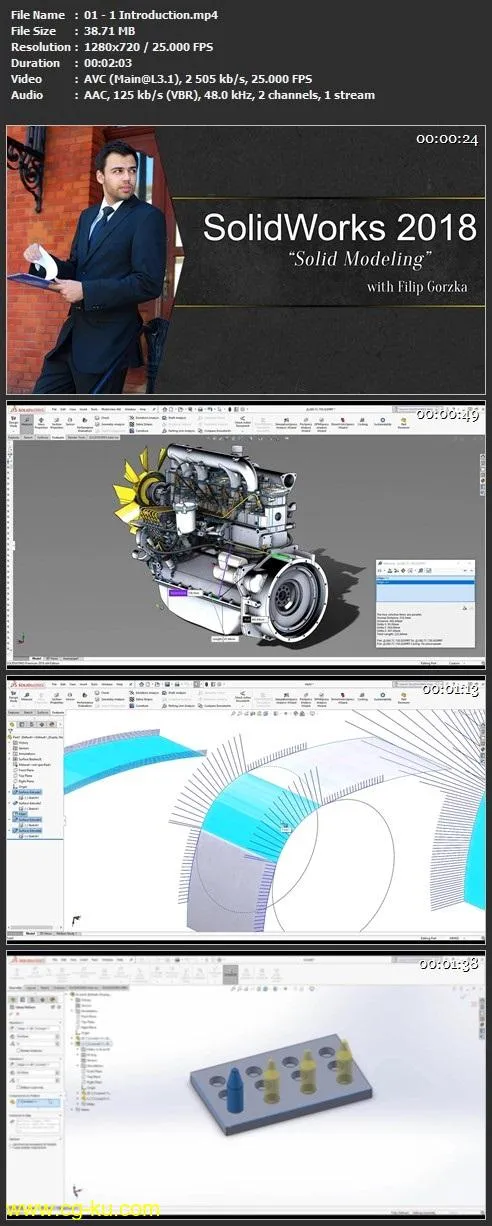Click Design Study icon in the engine window
This screenshot has width=492, height=1226.
click(x=12, y=422)
